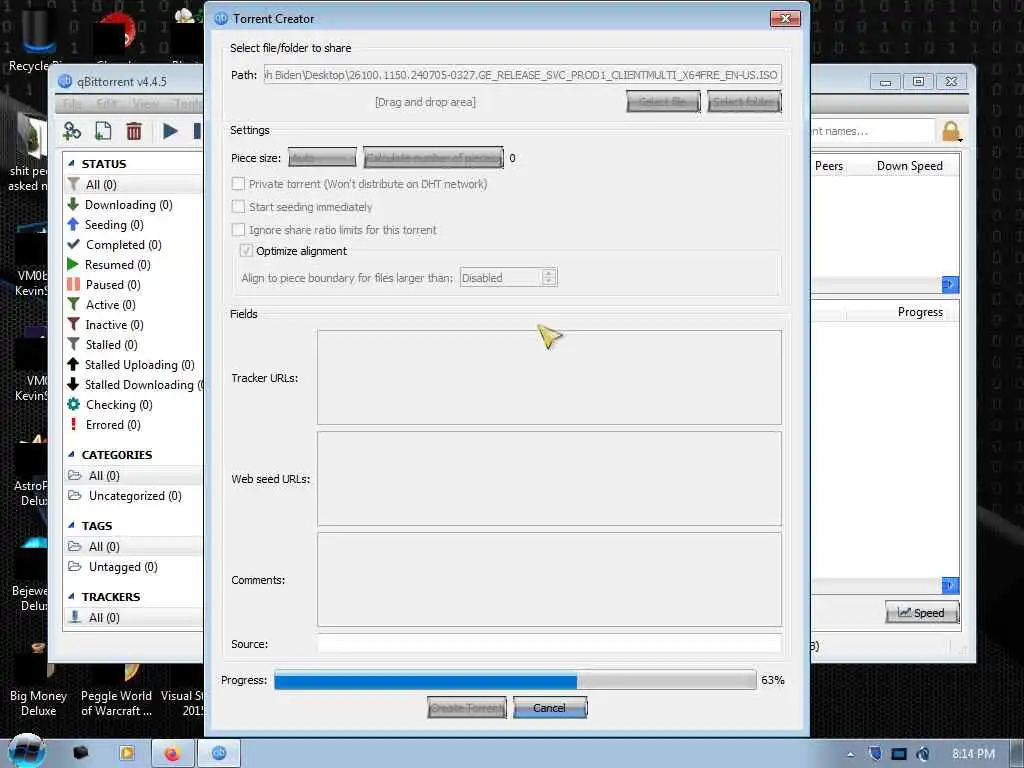This screenshot has width=1024, height=768.
Task: Click the Tracker URLs text area
Action: [x=549, y=377]
